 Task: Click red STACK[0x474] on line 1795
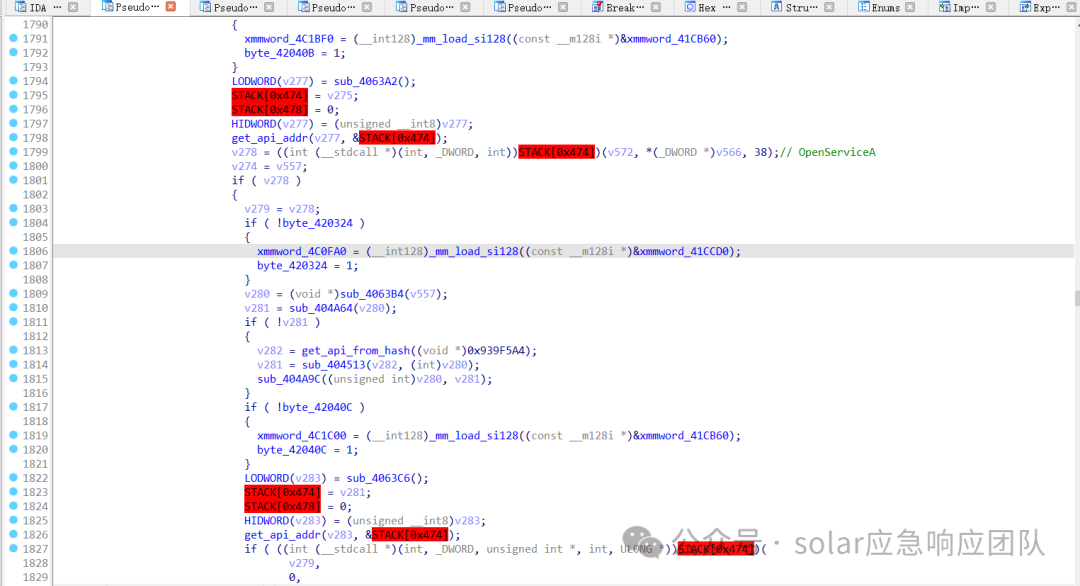click(x=269, y=95)
